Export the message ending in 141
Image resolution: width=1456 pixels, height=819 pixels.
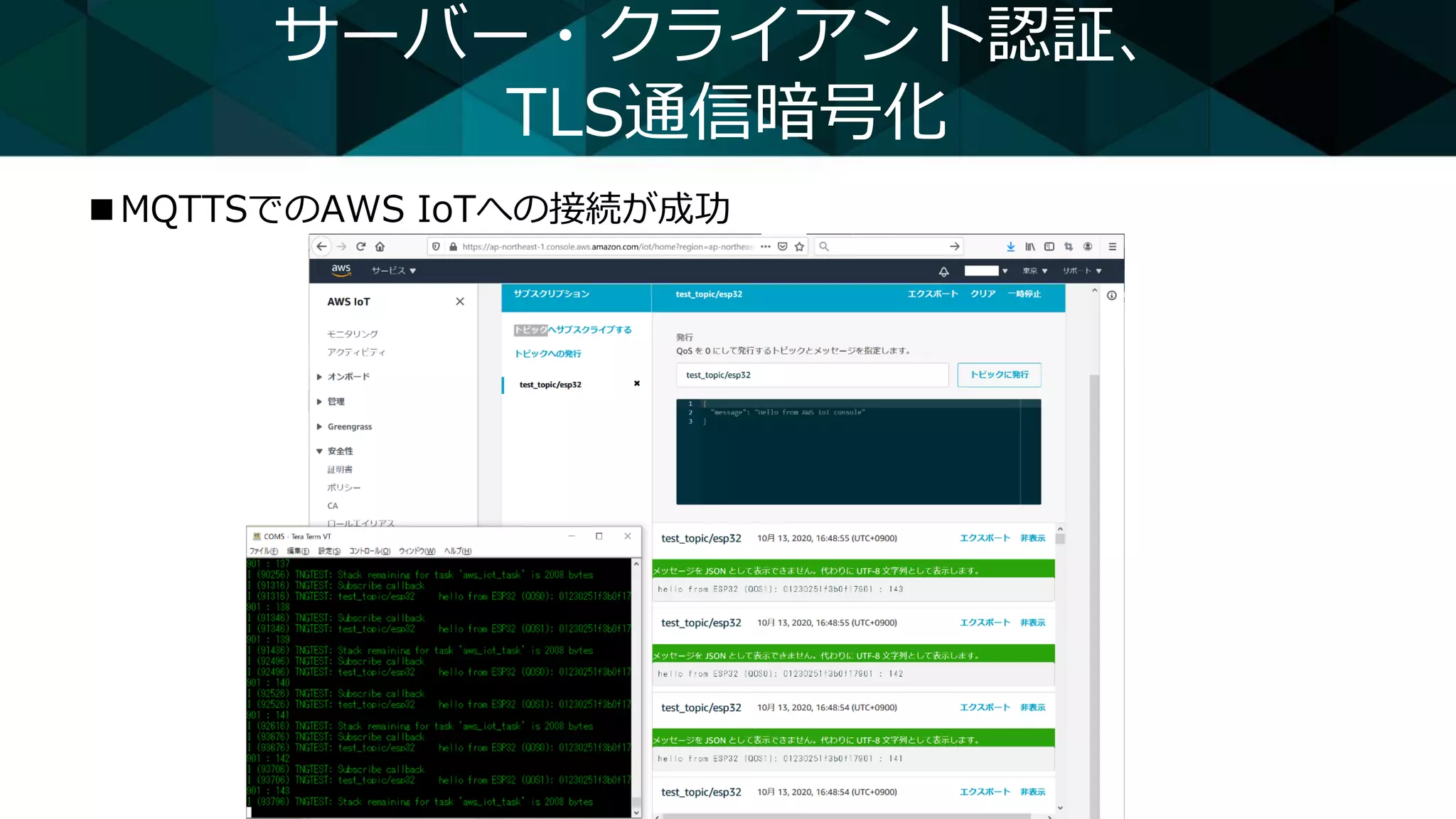pos(985,707)
